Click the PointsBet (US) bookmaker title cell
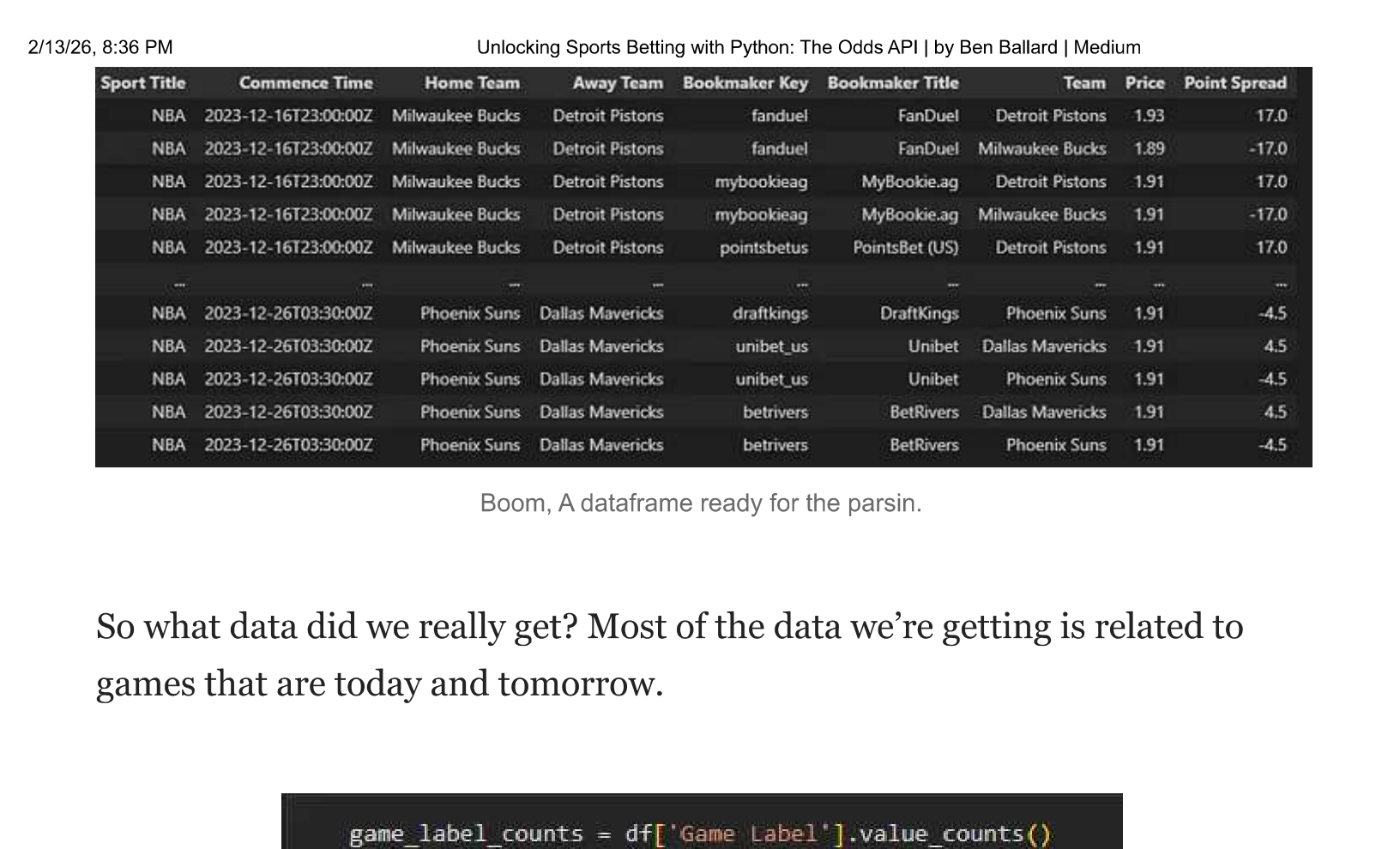 click(905, 248)
